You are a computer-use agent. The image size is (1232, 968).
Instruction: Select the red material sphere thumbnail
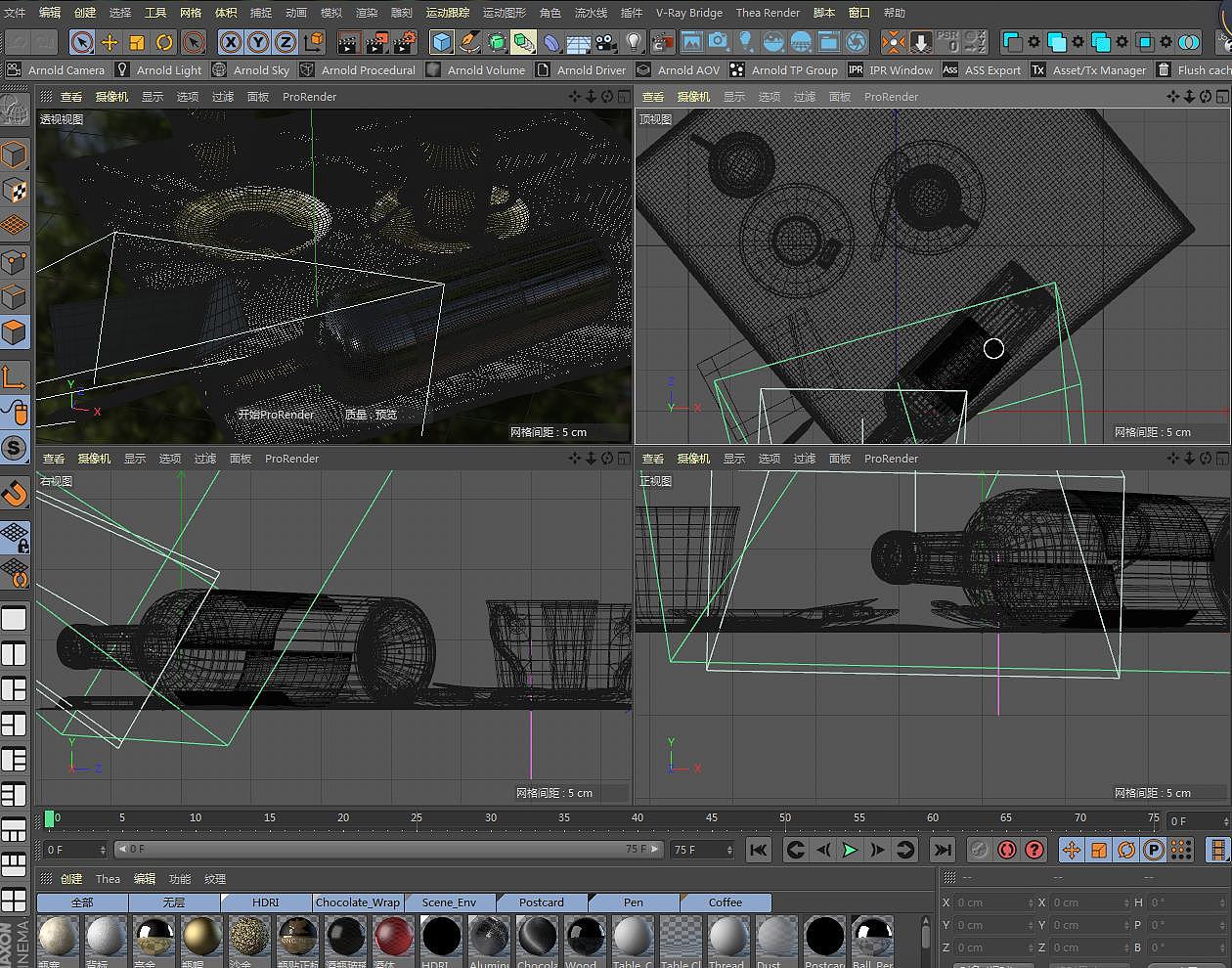[x=393, y=936]
